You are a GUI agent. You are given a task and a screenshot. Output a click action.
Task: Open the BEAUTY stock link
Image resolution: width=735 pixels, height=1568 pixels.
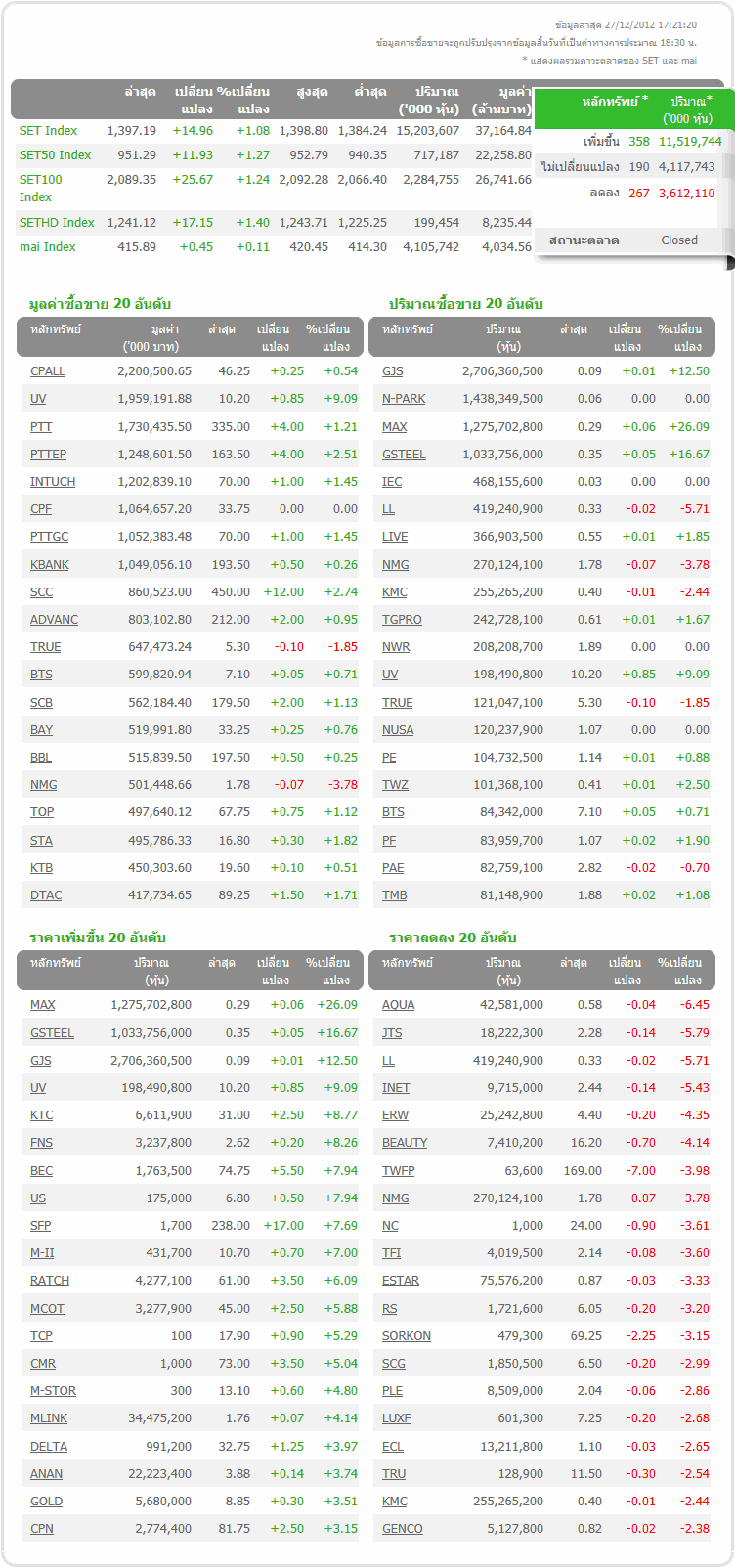tap(405, 1143)
